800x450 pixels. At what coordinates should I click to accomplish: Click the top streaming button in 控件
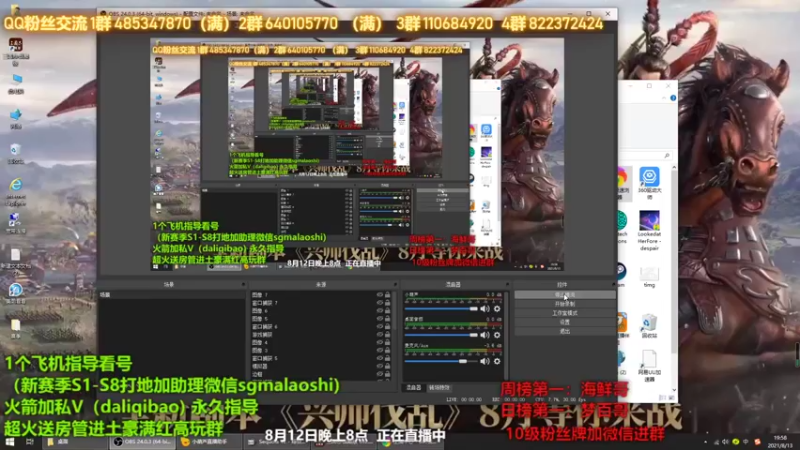pos(564,295)
